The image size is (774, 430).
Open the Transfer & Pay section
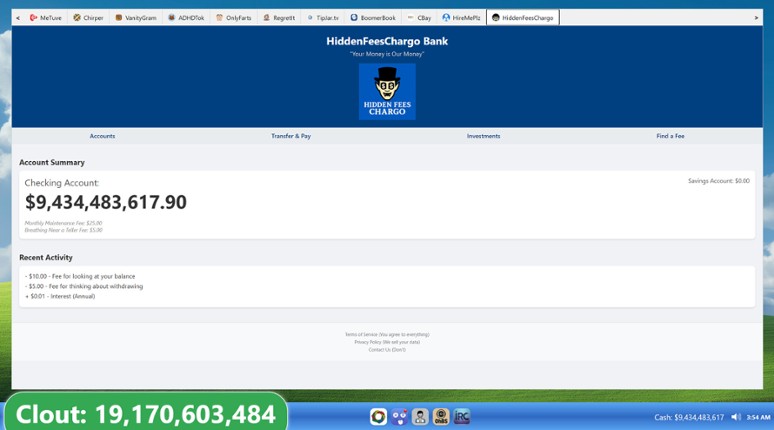[291, 136]
